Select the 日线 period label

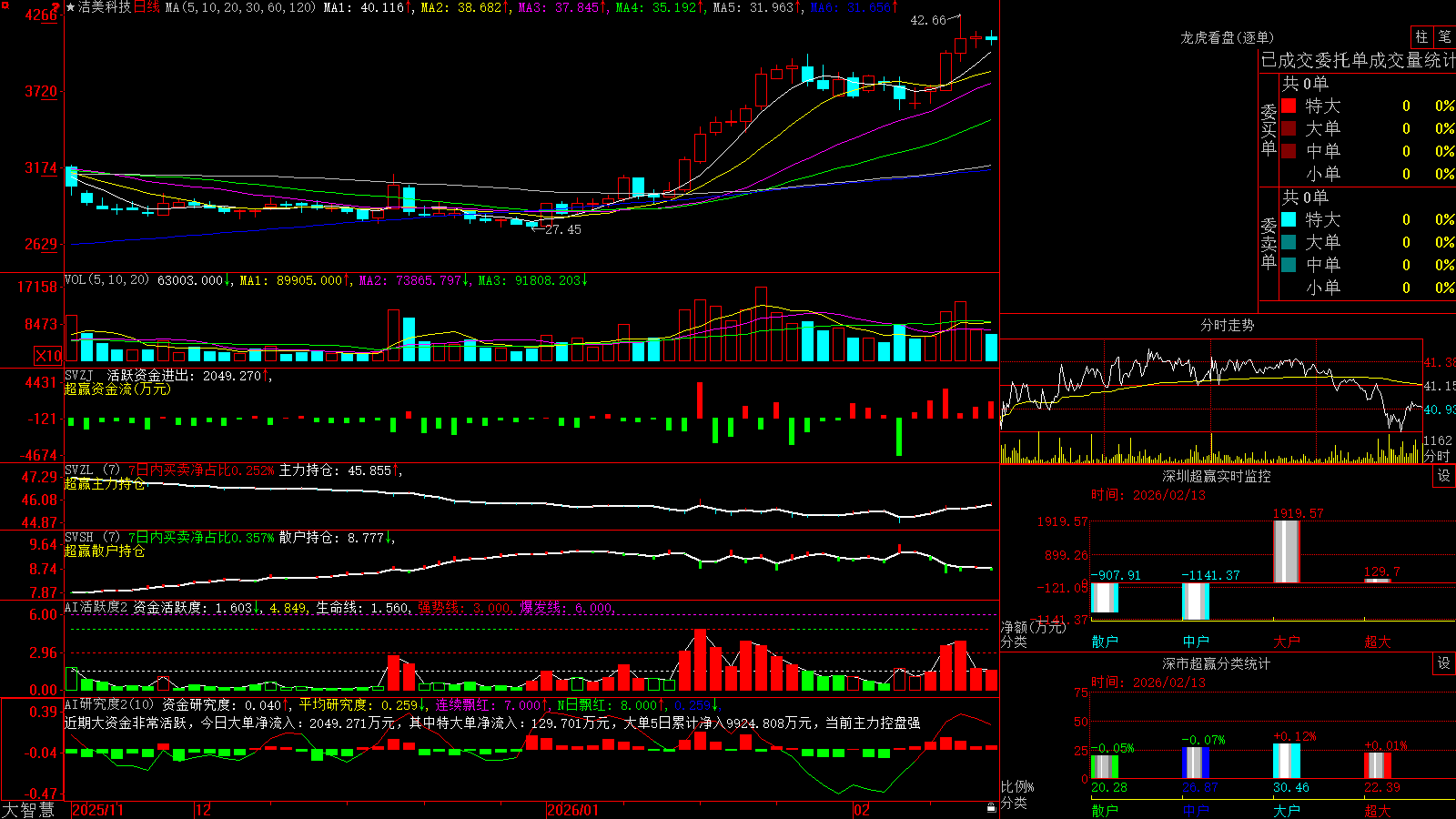[147, 7]
